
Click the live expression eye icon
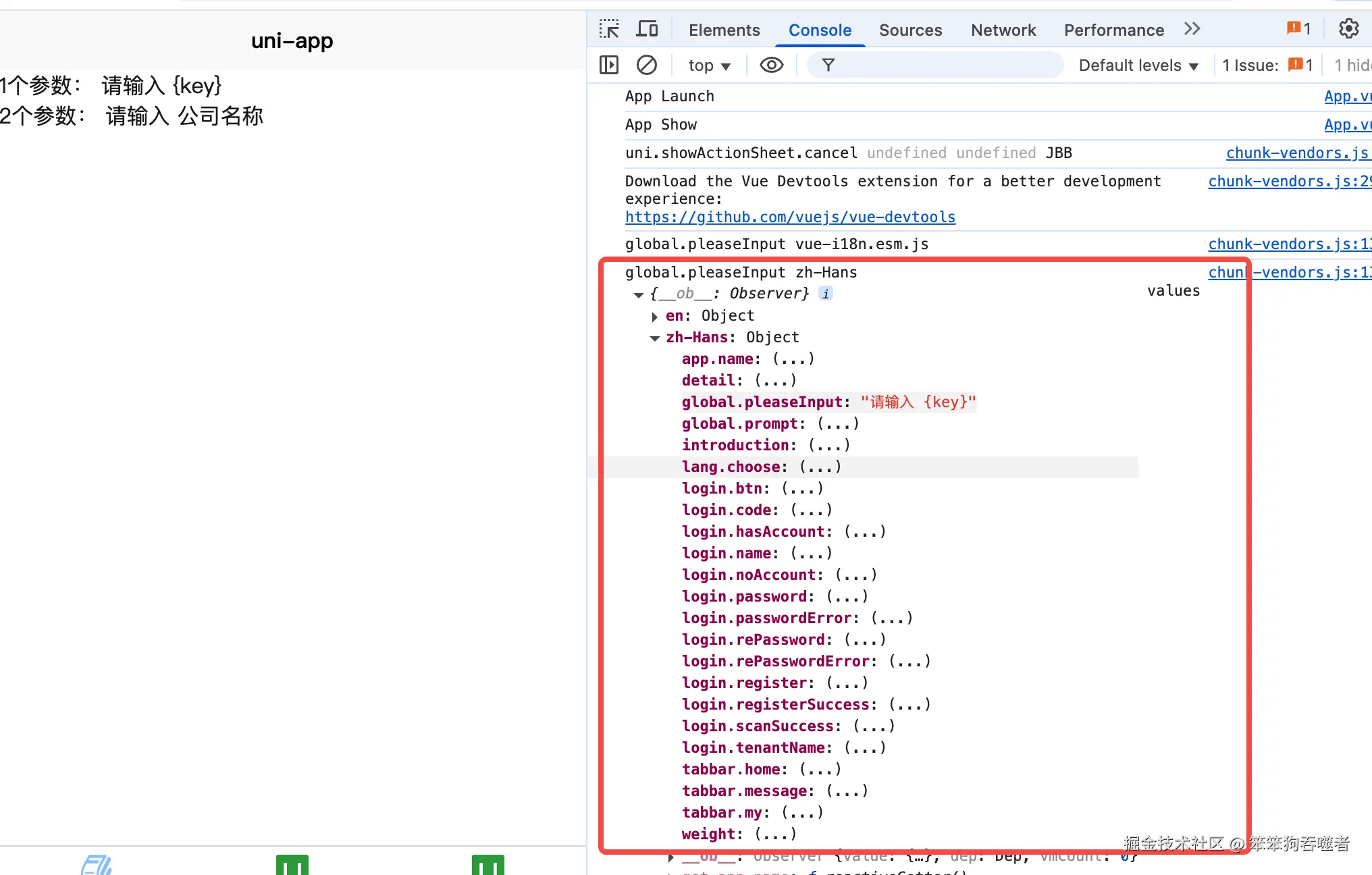[771, 65]
